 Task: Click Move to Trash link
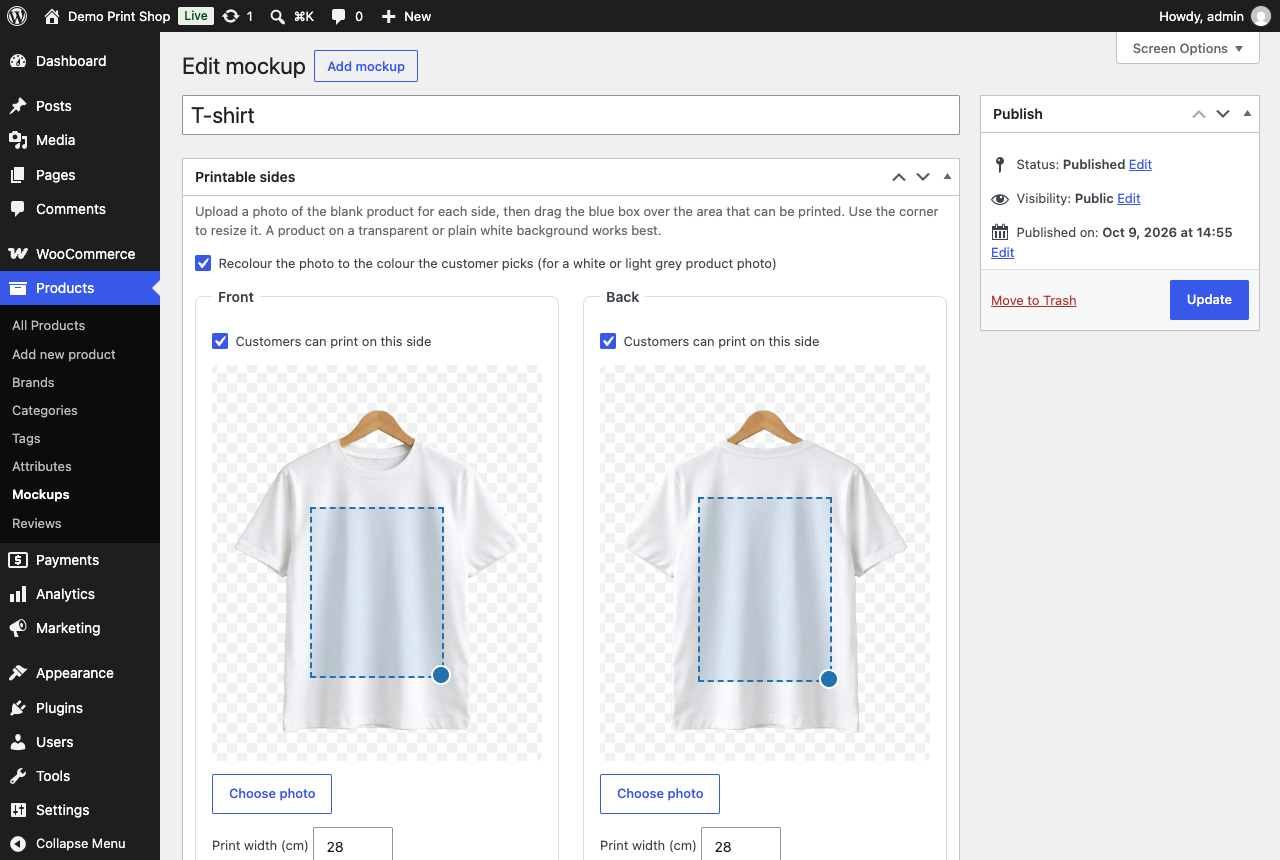click(1033, 300)
